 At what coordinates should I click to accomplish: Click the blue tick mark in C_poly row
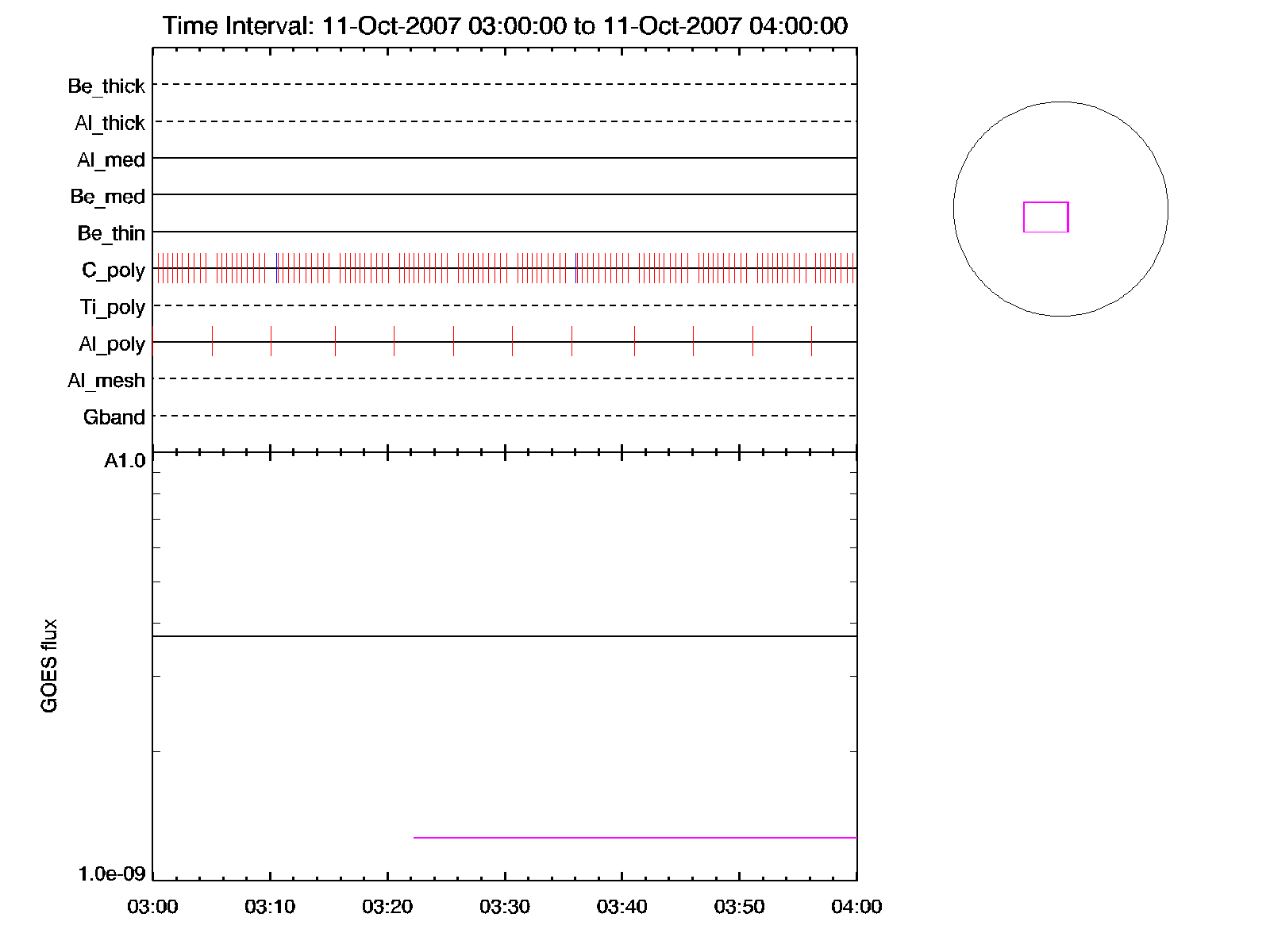(276, 268)
